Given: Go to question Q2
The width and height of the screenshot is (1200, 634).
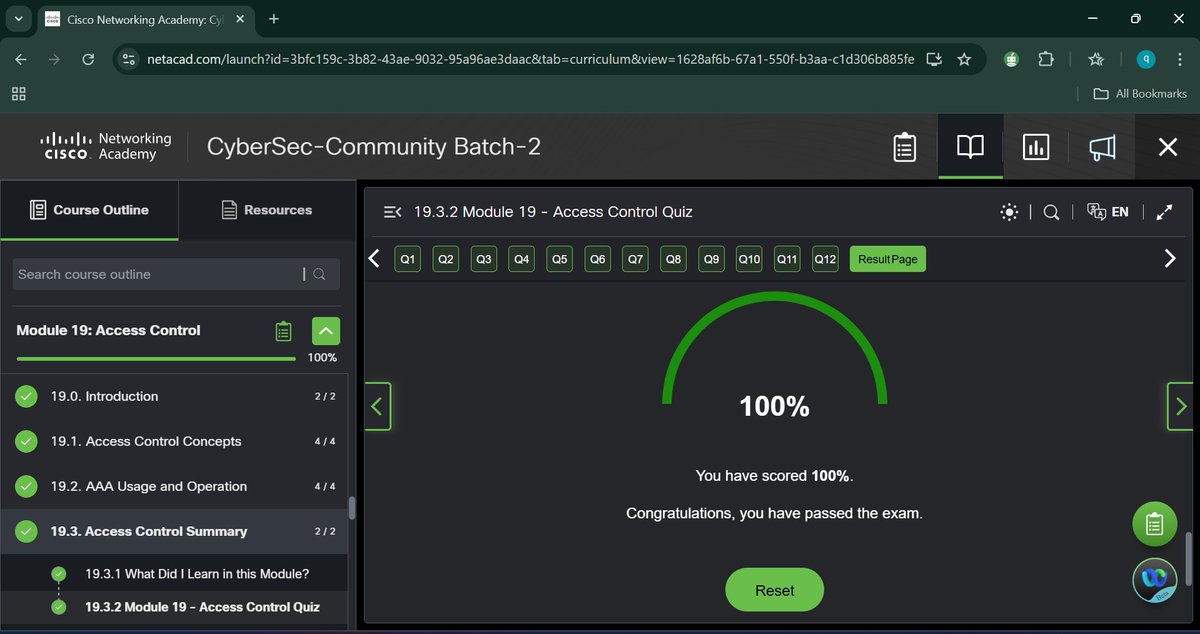Looking at the screenshot, I should point(446,259).
